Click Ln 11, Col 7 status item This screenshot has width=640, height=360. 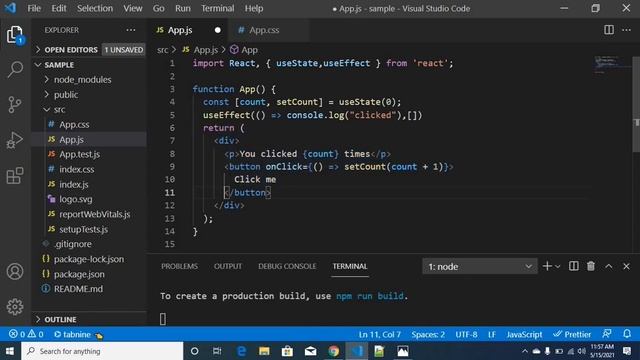point(380,334)
